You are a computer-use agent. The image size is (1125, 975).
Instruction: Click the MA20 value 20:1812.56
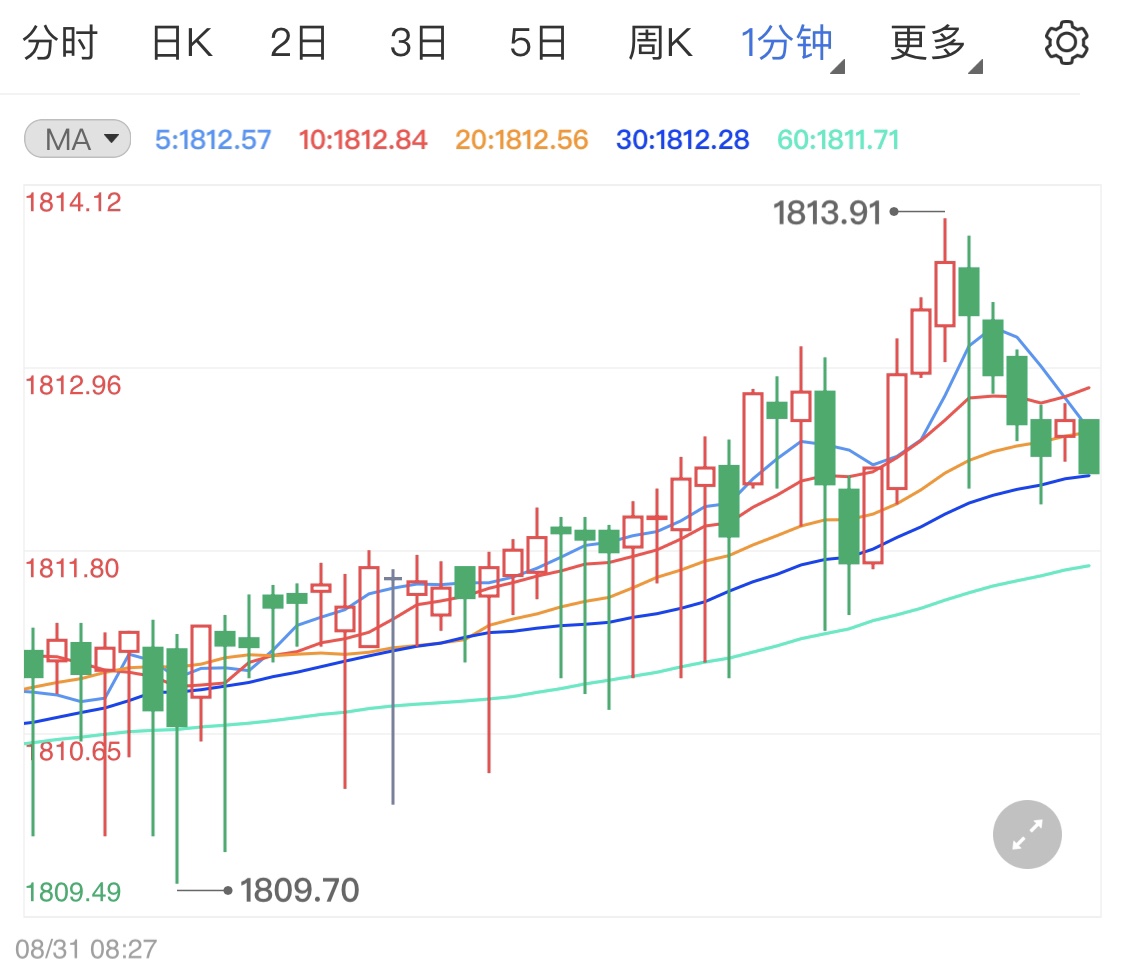click(x=522, y=140)
